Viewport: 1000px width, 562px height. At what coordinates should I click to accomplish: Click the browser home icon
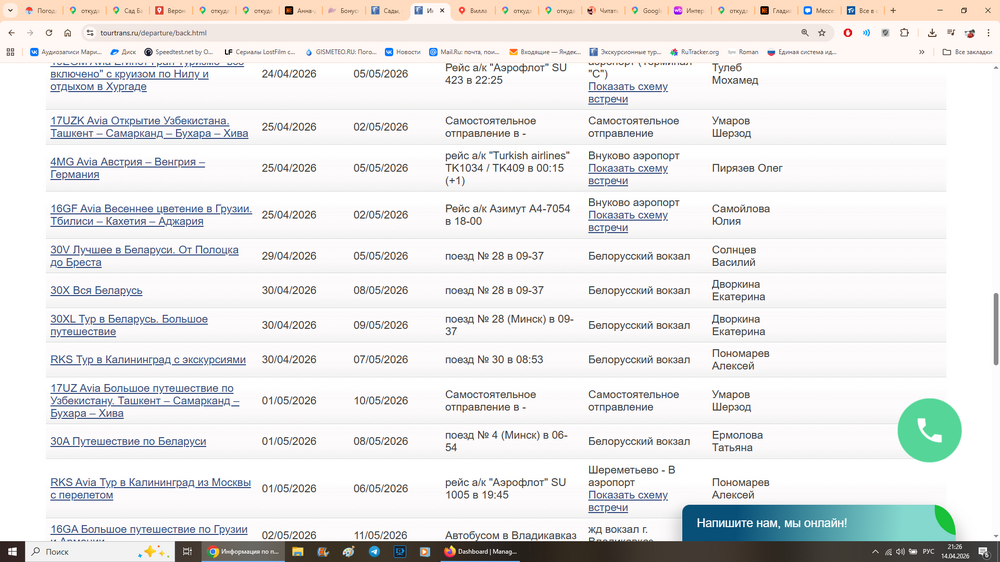click(68, 33)
